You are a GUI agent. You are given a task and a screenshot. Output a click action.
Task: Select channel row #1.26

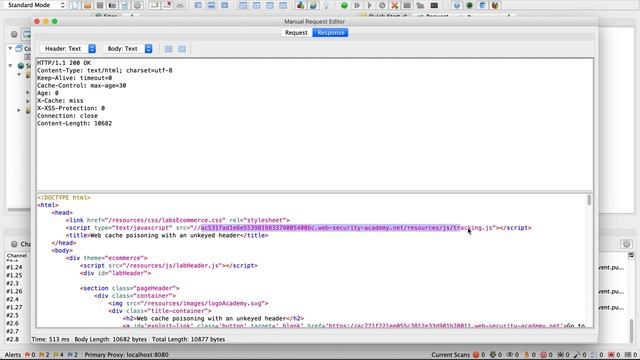click(x=14, y=291)
